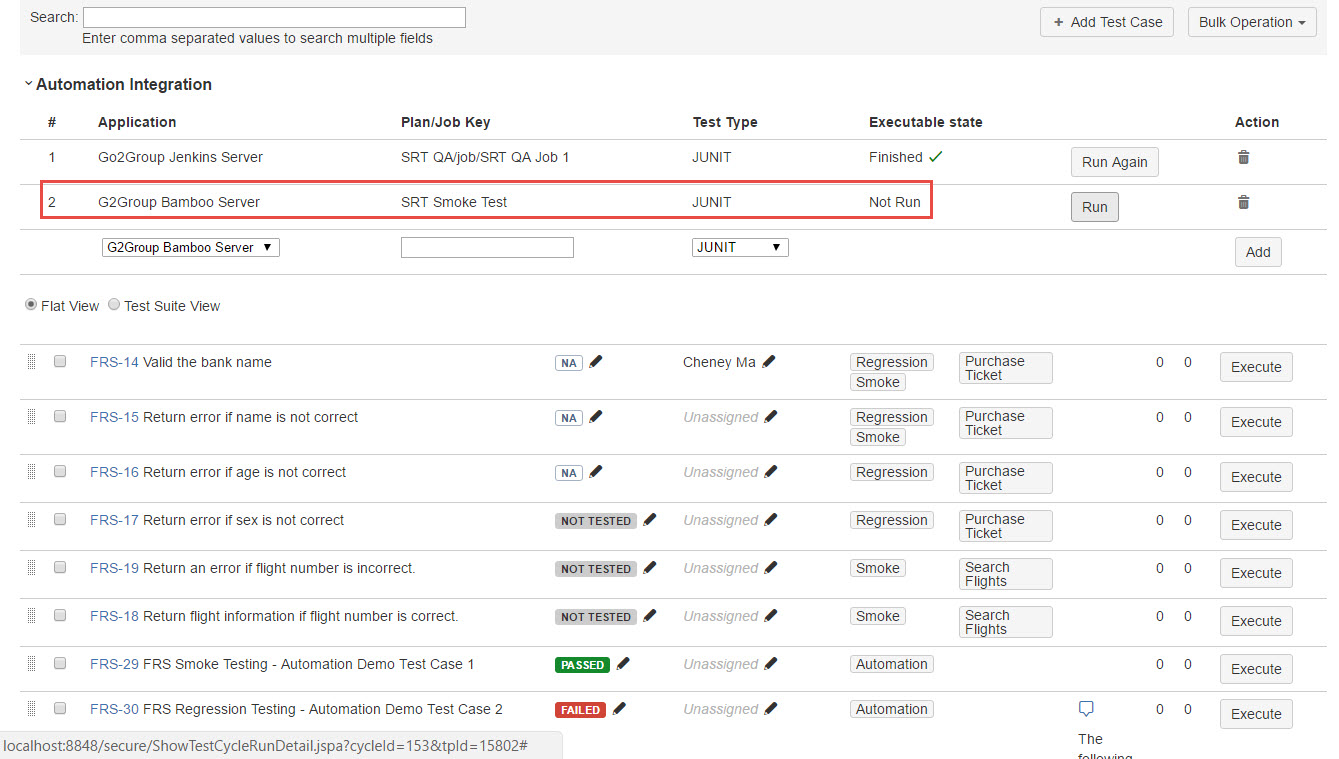Tick the checkbox for FRS-29
The width and height of the screenshot is (1339, 759).
click(60, 663)
